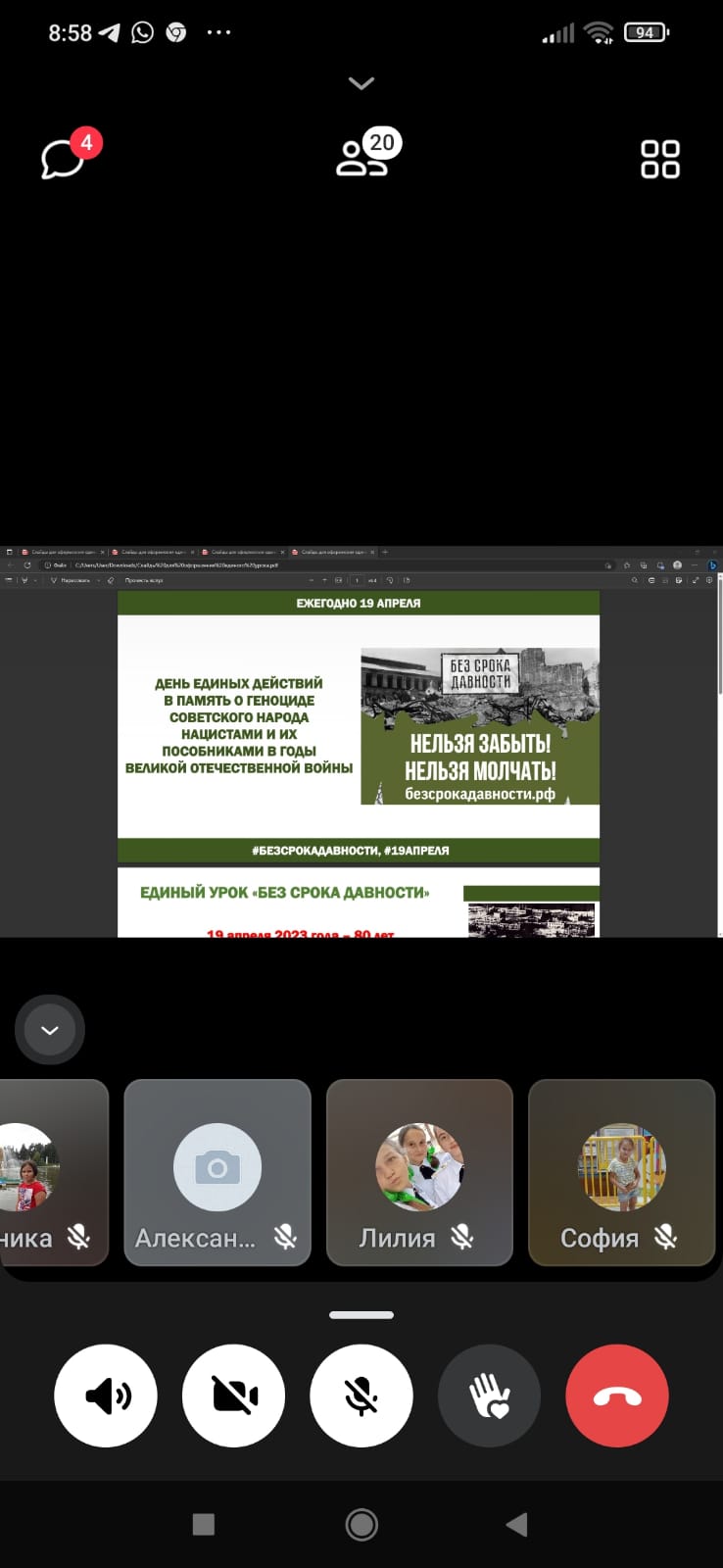
Task: Collapse the call header with the top chevron
Action: pyautogui.click(x=361, y=83)
